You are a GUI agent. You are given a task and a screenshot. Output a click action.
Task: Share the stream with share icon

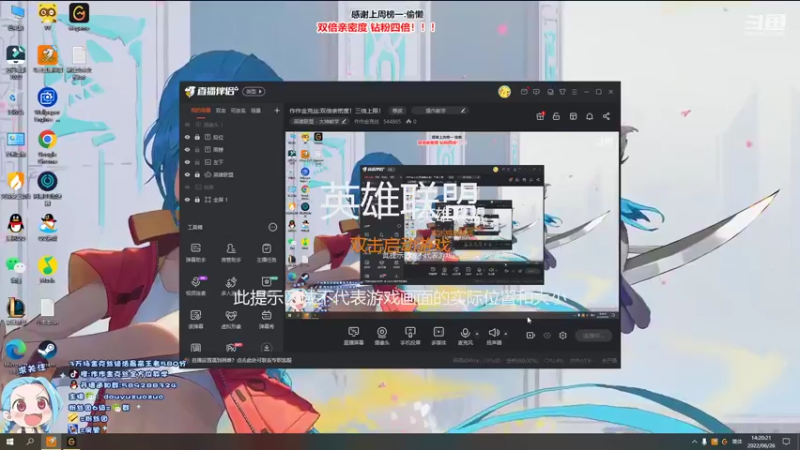coord(606,116)
